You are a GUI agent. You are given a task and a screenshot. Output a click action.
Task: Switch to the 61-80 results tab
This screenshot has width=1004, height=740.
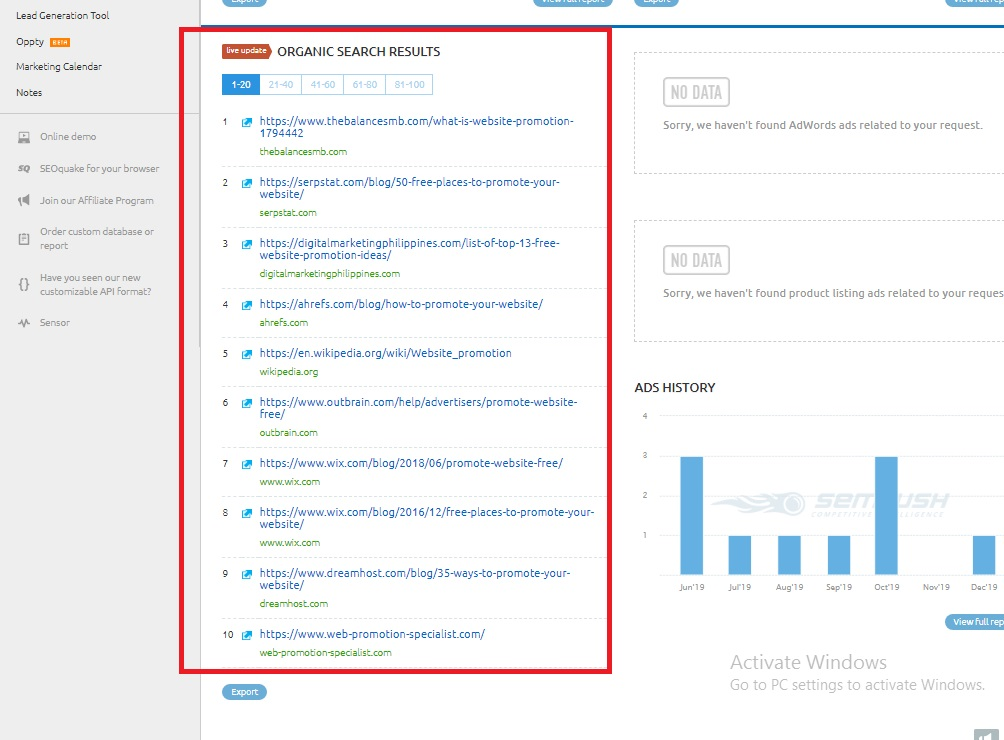pos(365,84)
